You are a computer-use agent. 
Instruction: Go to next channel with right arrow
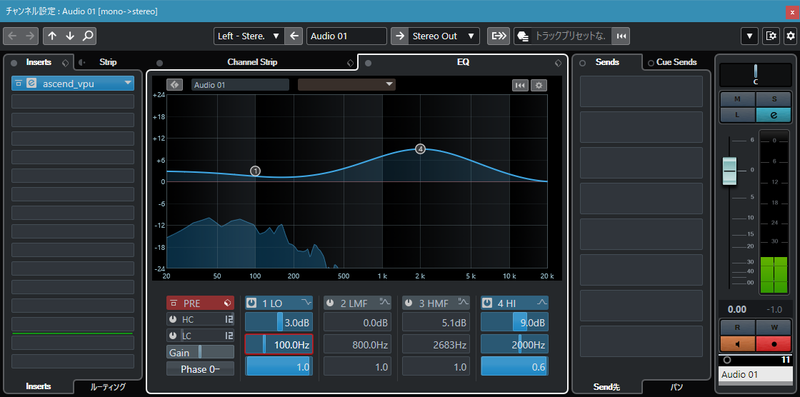tap(30, 36)
